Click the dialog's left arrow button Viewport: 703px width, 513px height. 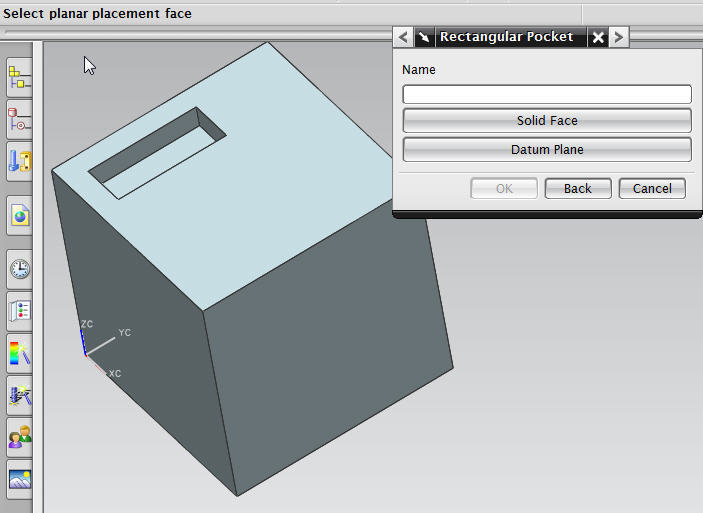(403, 37)
